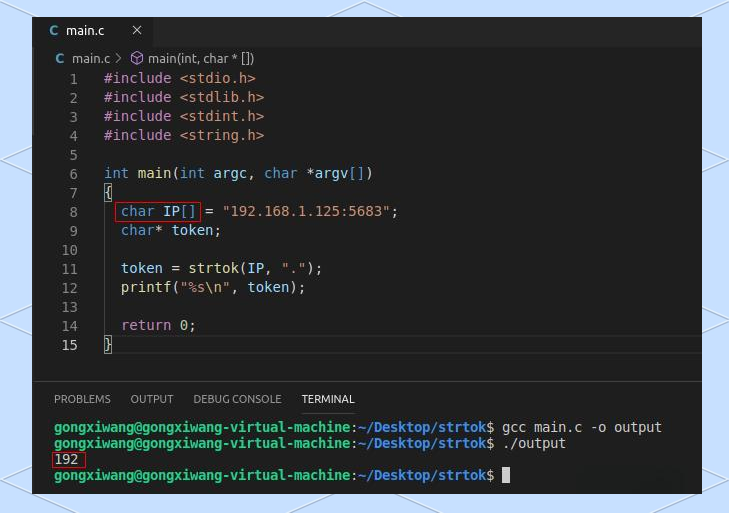The width and height of the screenshot is (729, 513).
Task: Click line number 11 in the gutter
Action: tap(69, 269)
